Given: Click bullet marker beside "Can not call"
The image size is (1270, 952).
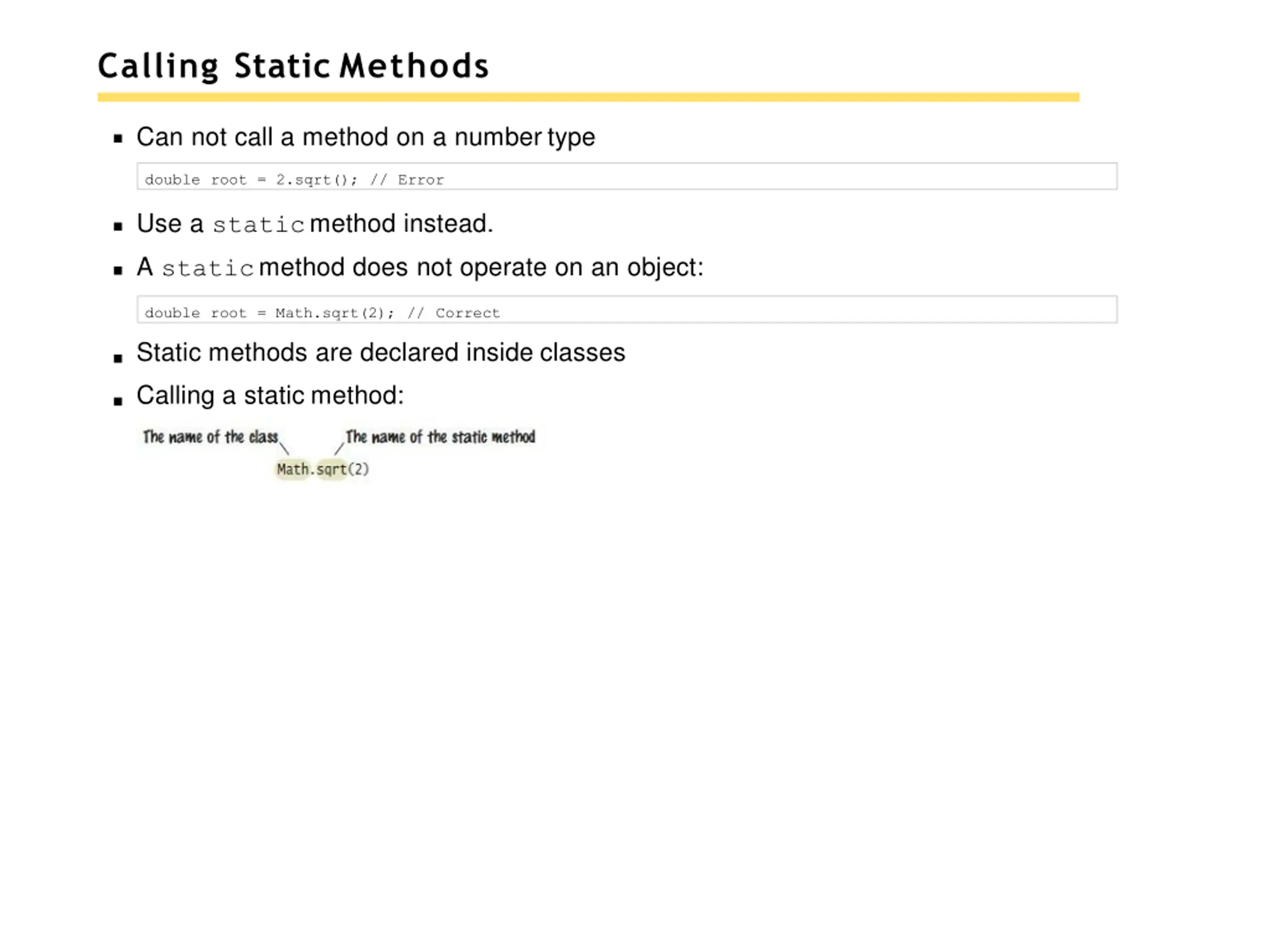Looking at the screenshot, I should (x=118, y=138).
